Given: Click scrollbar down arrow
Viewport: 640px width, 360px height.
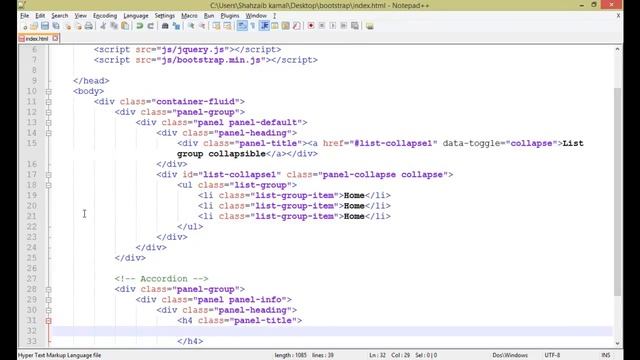Looking at the screenshot, I should coord(618,343).
